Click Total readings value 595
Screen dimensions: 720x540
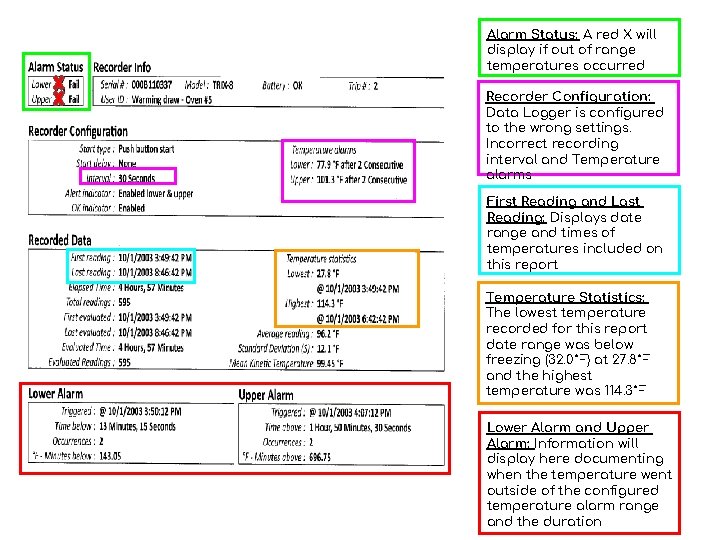(124, 302)
